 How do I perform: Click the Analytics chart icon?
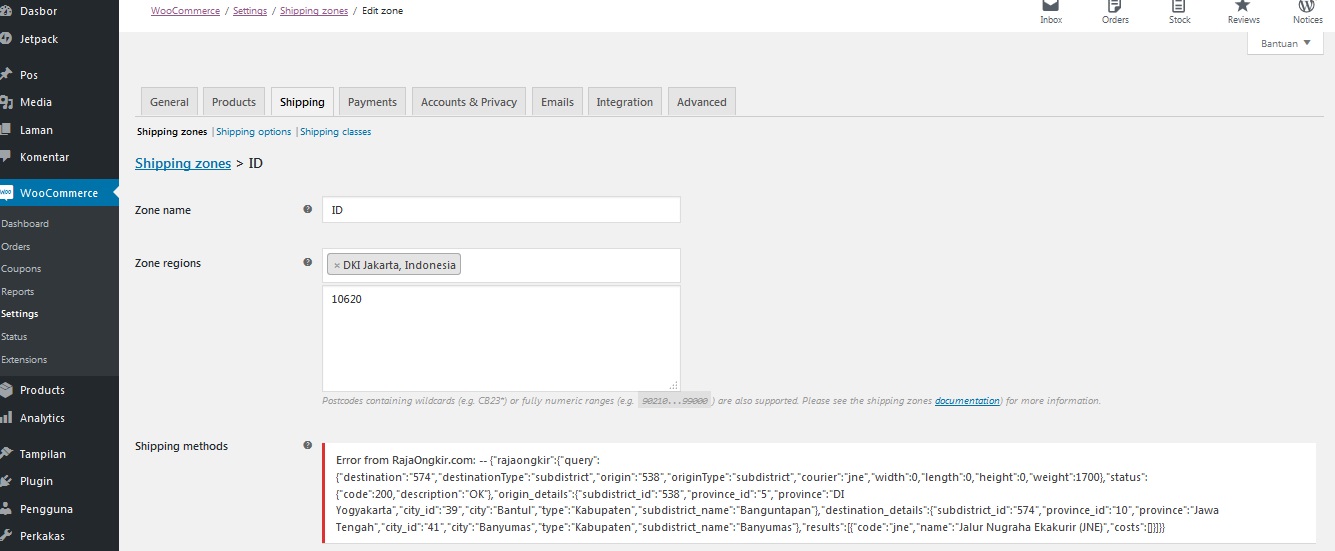pyautogui.click(x=6, y=418)
